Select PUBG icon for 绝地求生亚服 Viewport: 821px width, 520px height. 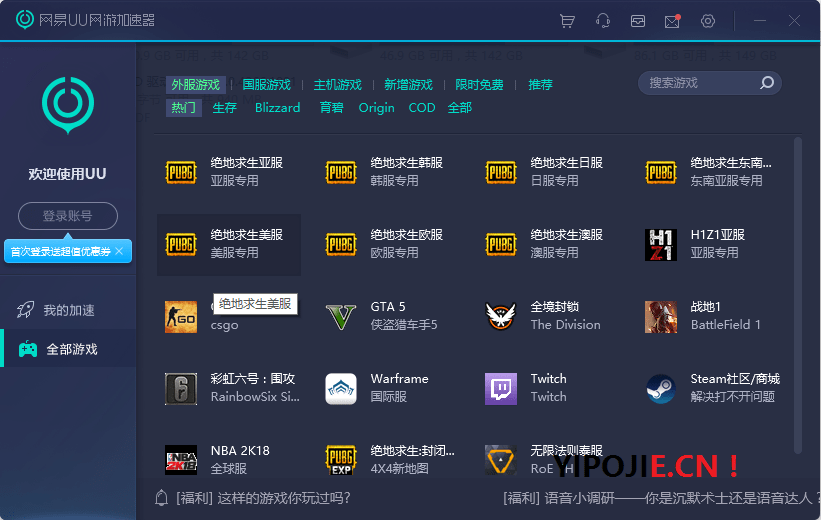coord(181,173)
